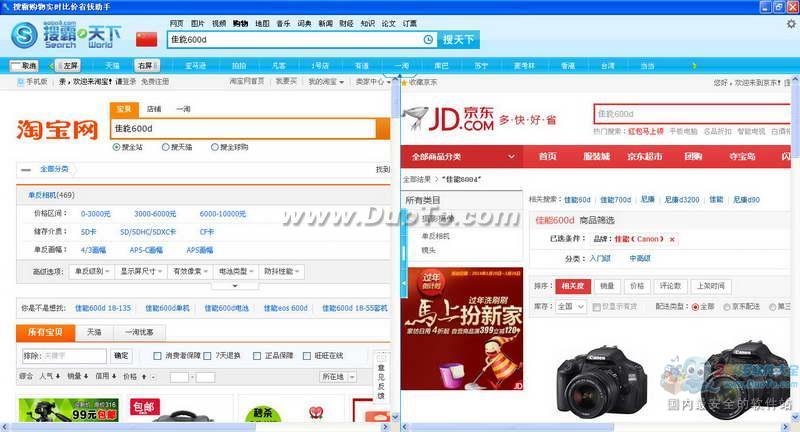This screenshot has height=432, width=800.
Task: Click the Sobar round S logo
Action: pyautogui.click(x=24, y=35)
